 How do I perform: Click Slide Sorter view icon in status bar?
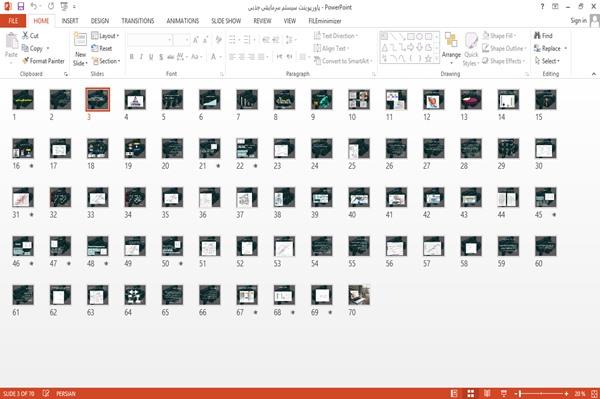tap(471, 393)
